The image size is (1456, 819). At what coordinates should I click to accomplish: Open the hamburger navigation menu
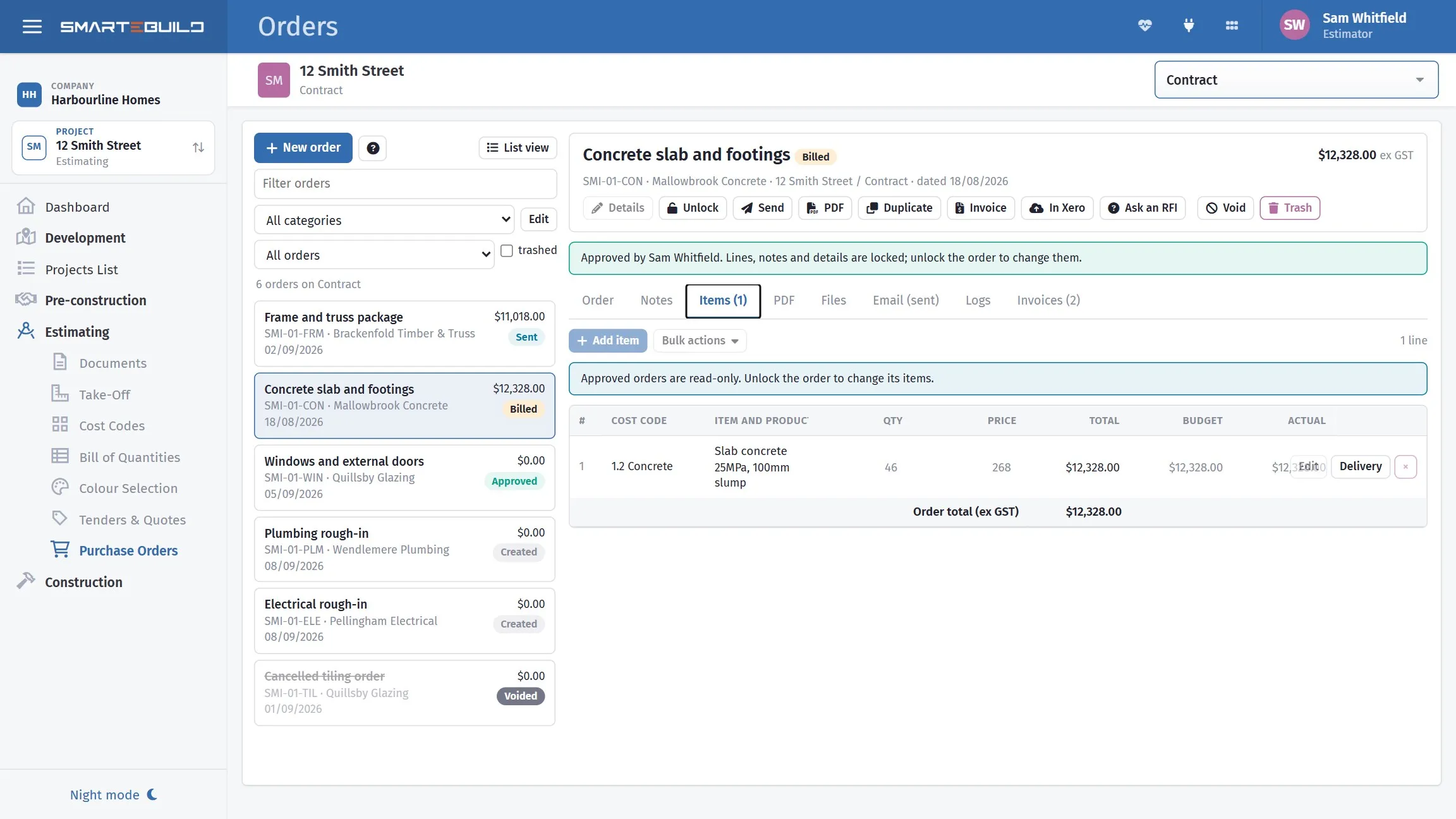[x=32, y=27]
